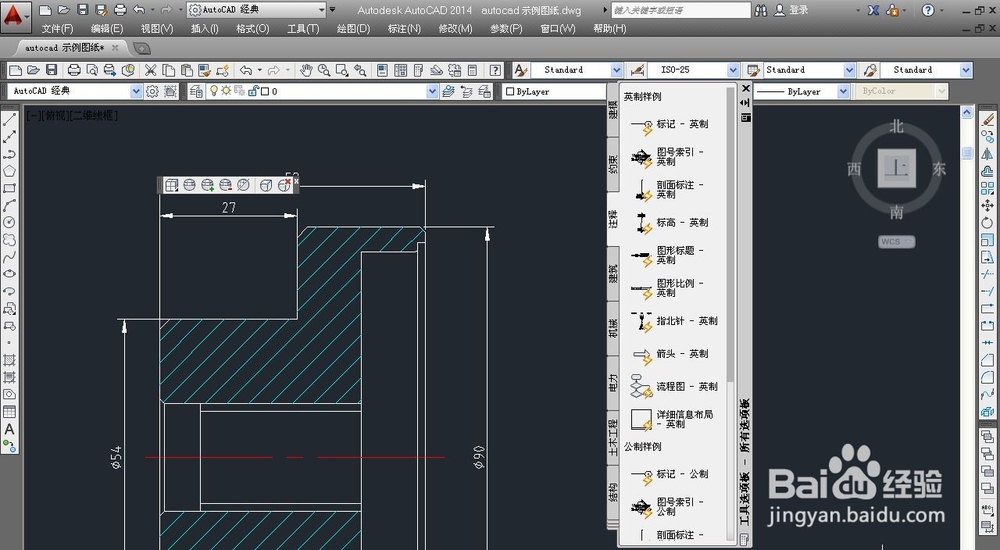Image resolution: width=1000 pixels, height=550 pixels.
Task: Toggle layer 0 lock padlock icon
Action: 253,91
